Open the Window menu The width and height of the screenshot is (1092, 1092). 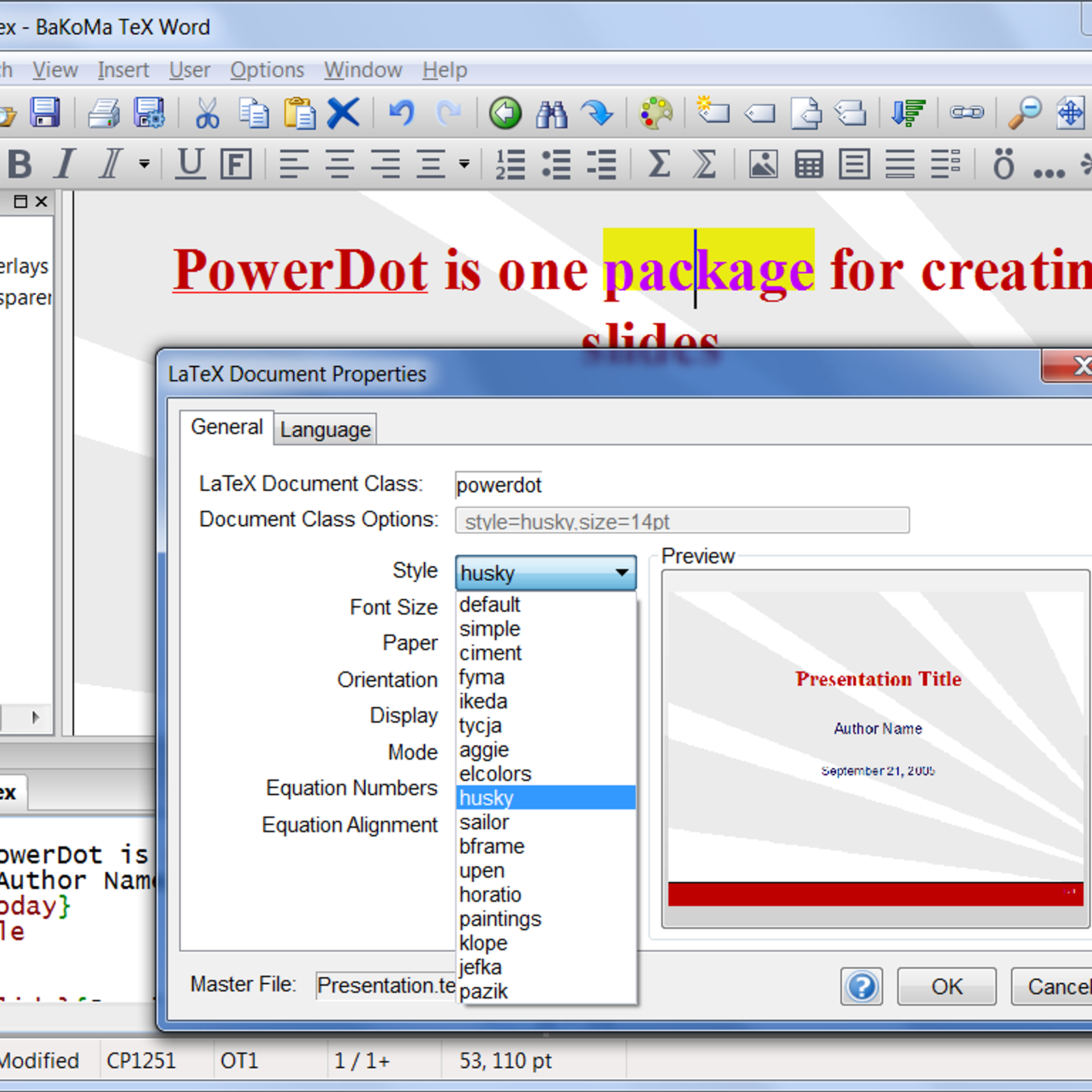coord(363,70)
